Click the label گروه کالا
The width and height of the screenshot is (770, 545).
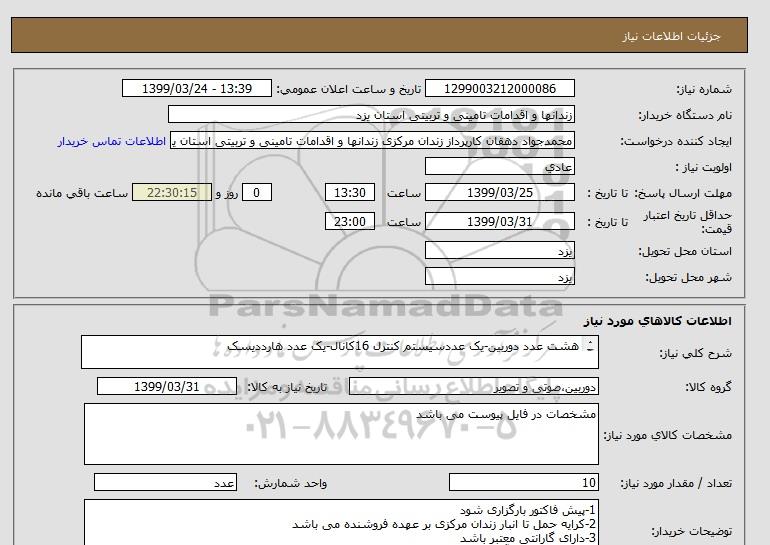(709, 387)
